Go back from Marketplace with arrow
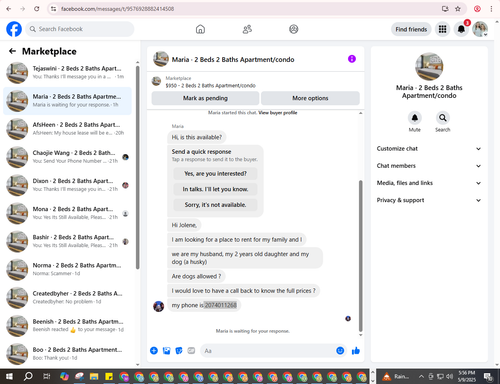 12,51
